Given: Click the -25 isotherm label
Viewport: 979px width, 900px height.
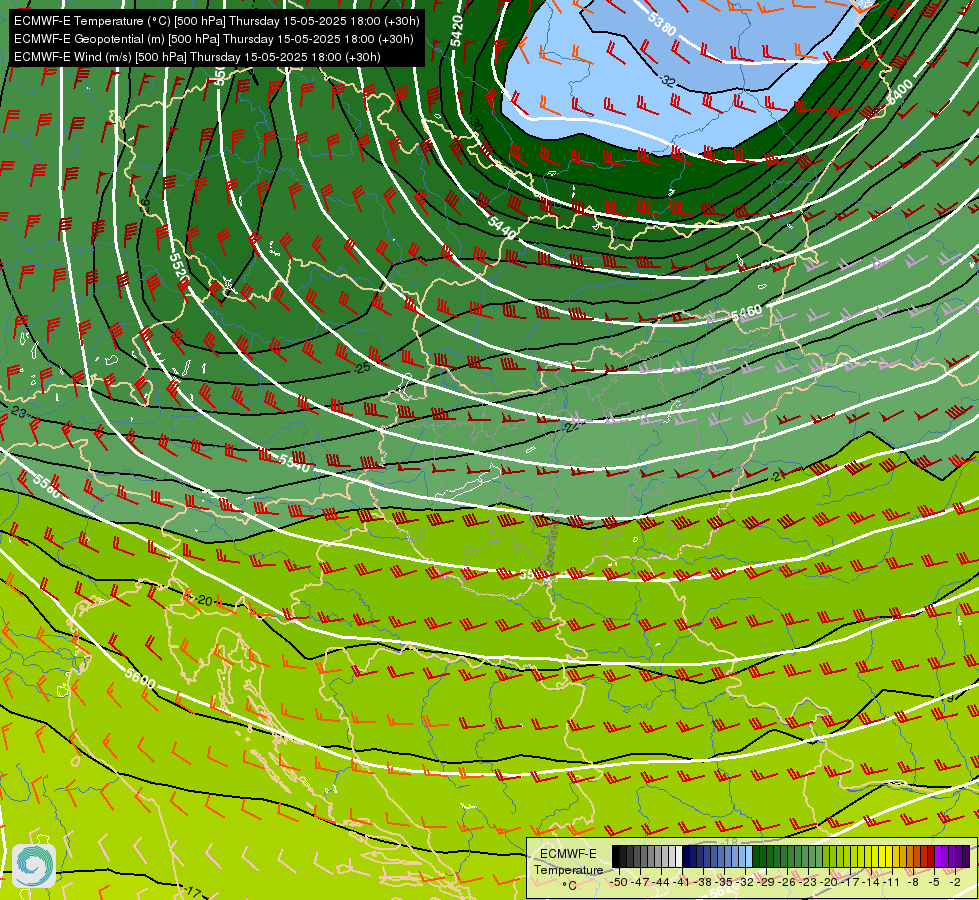Looking at the screenshot, I should click(362, 368).
